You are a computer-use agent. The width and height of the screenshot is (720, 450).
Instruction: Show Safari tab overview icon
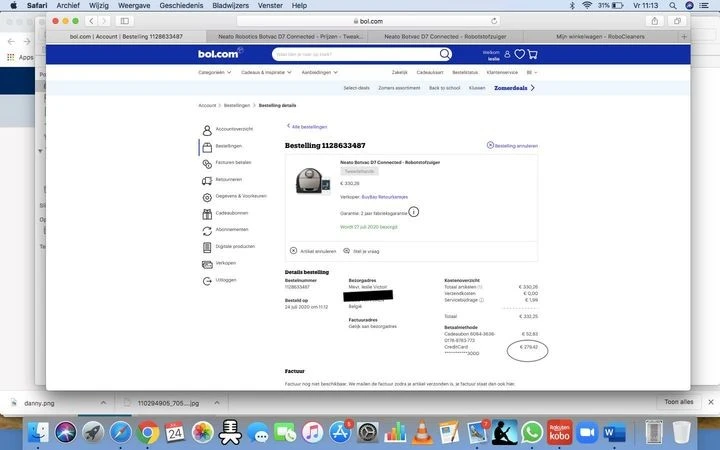coord(677,21)
